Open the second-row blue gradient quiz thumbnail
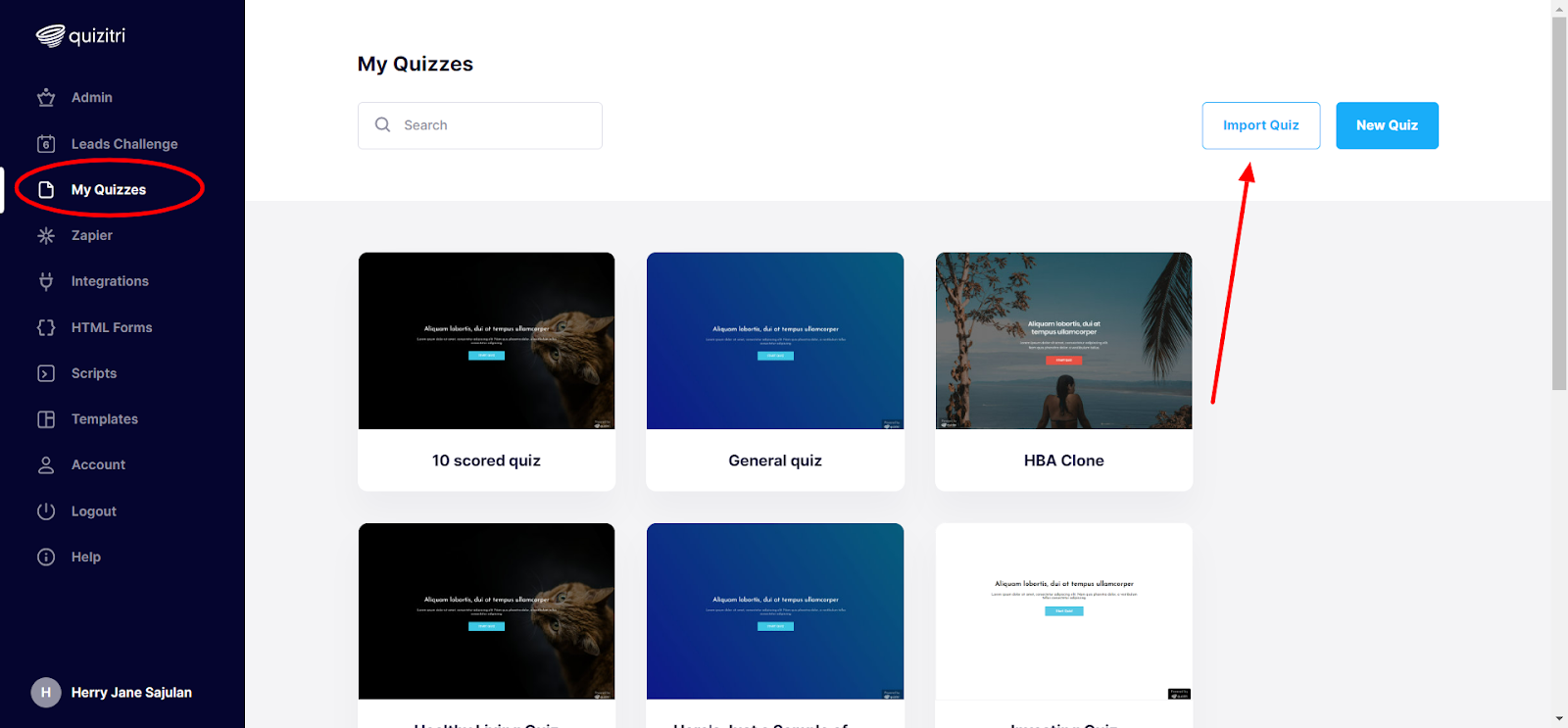 (775, 611)
